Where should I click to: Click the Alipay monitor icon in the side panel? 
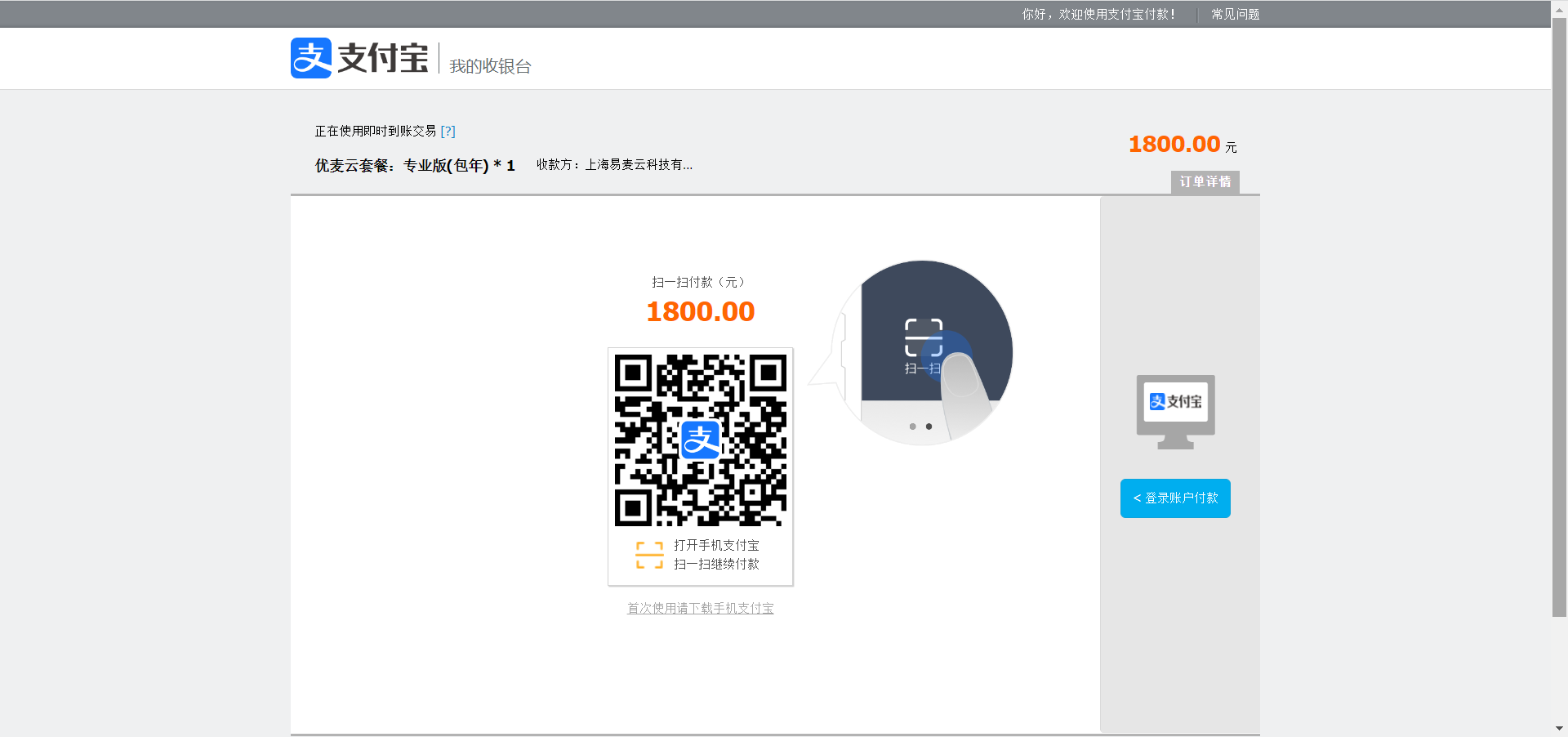[1175, 412]
